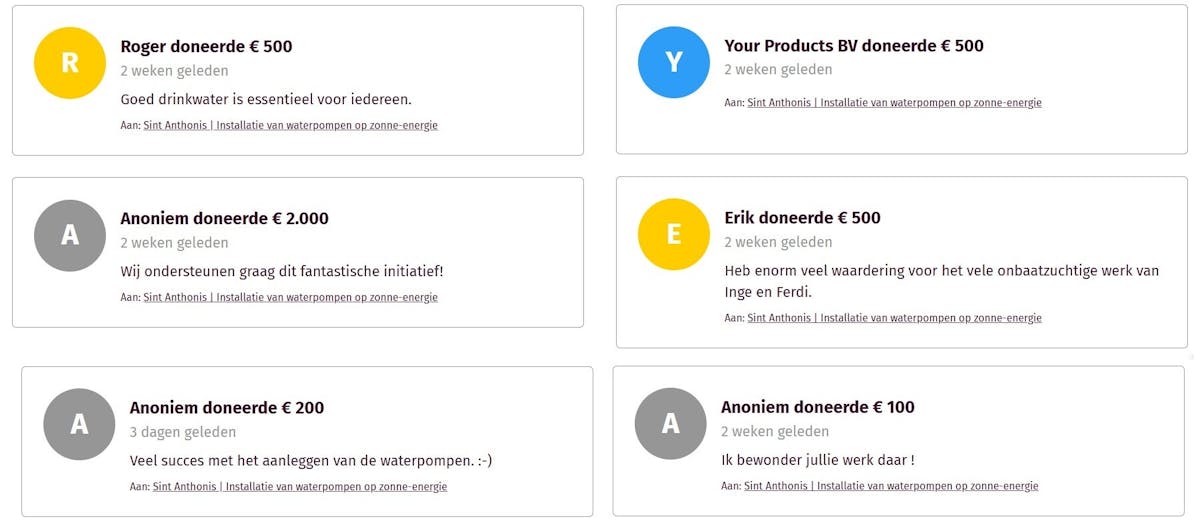
Task: Open the Sint Anthonis link in Erik's donation card
Action: click(x=894, y=318)
